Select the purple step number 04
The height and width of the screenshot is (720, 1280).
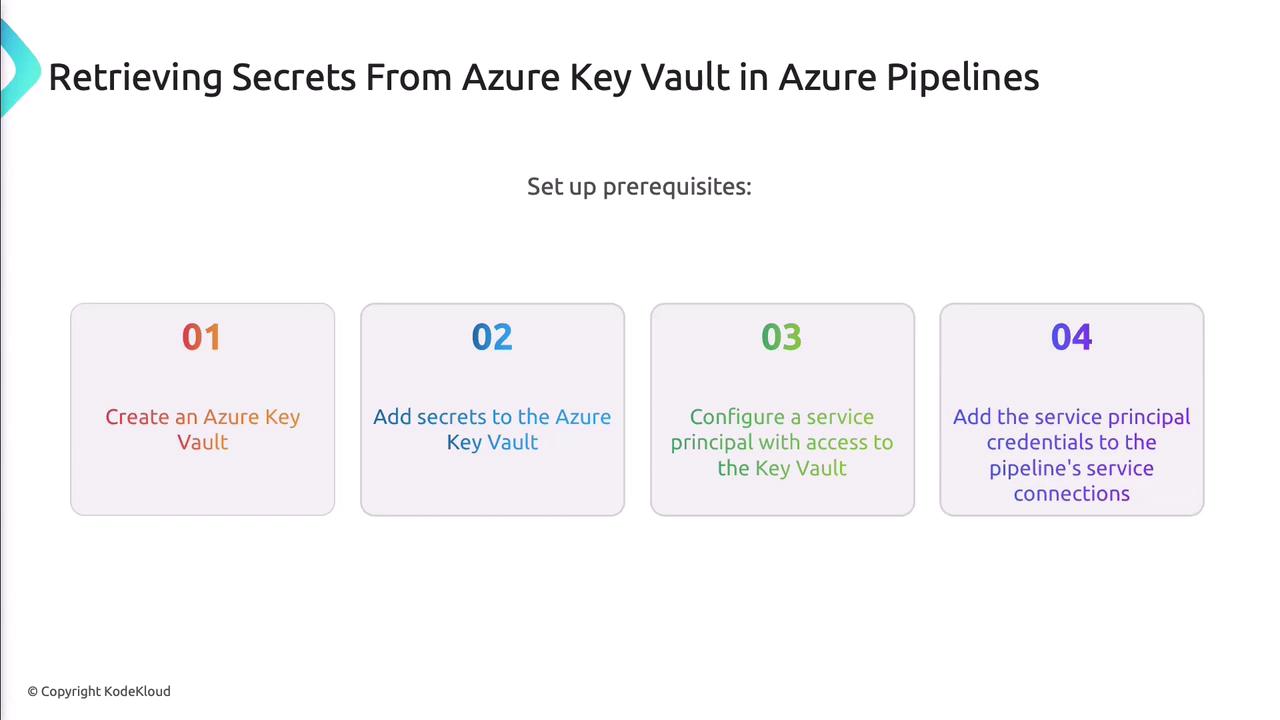click(1071, 338)
